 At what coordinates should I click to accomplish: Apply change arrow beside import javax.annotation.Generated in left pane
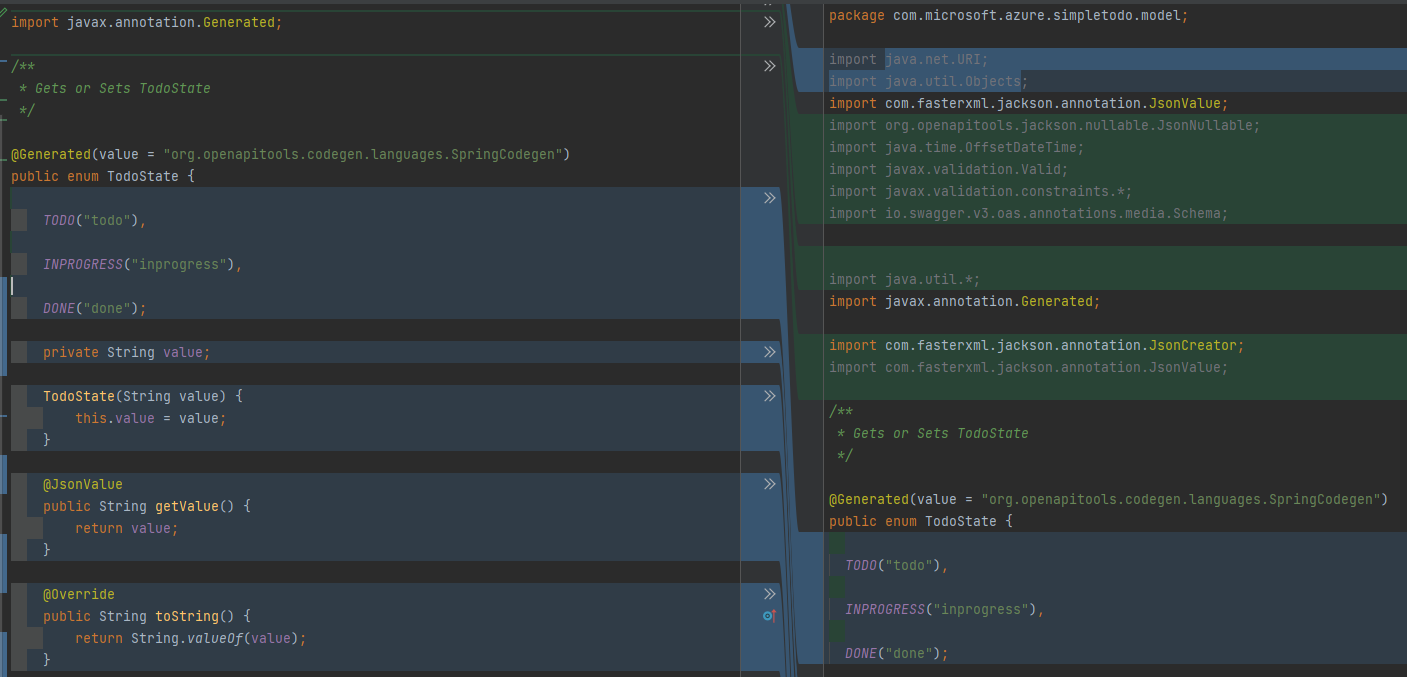769,22
